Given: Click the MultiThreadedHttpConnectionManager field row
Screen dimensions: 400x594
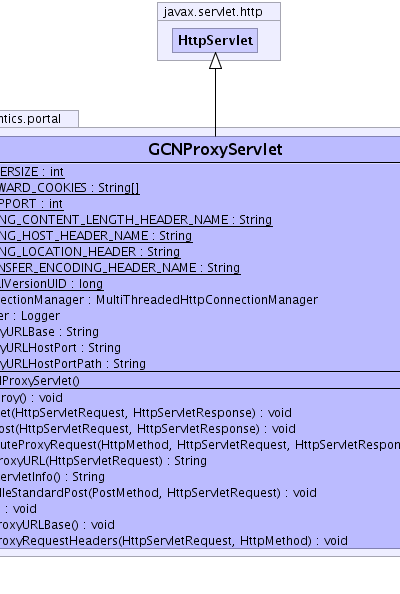Looking at the screenshot, I should click(159, 300).
